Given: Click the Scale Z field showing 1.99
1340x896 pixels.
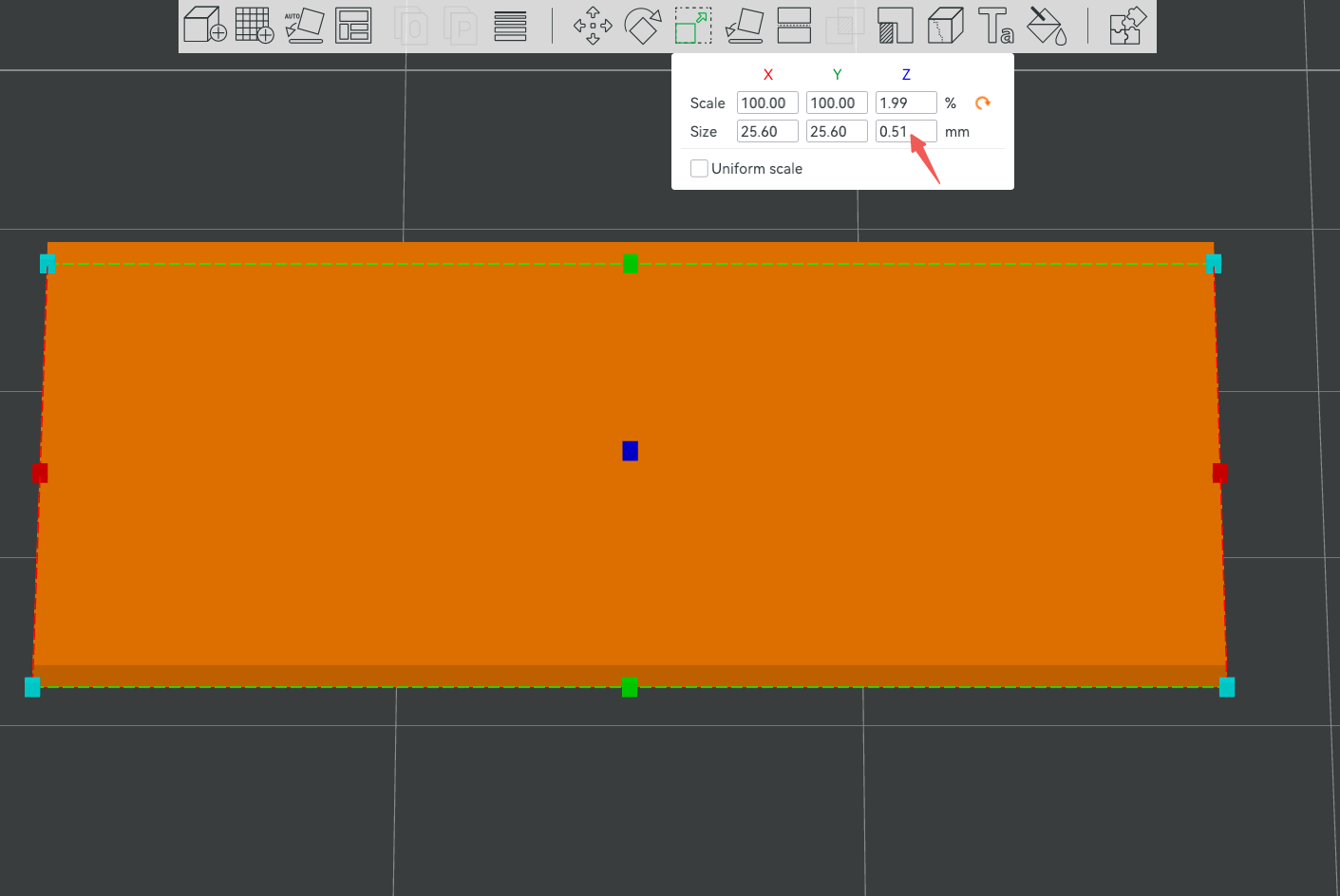Looking at the screenshot, I should coord(906,103).
